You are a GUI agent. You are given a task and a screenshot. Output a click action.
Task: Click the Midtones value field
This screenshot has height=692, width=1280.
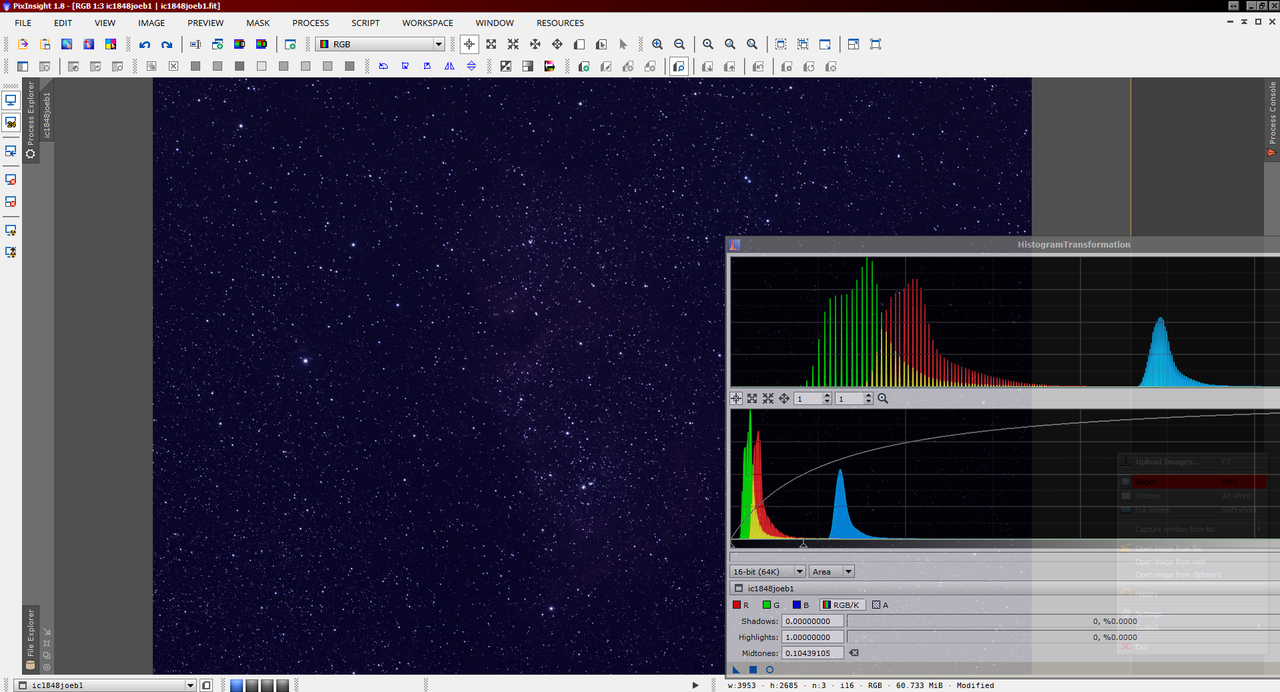pos(813,653)
